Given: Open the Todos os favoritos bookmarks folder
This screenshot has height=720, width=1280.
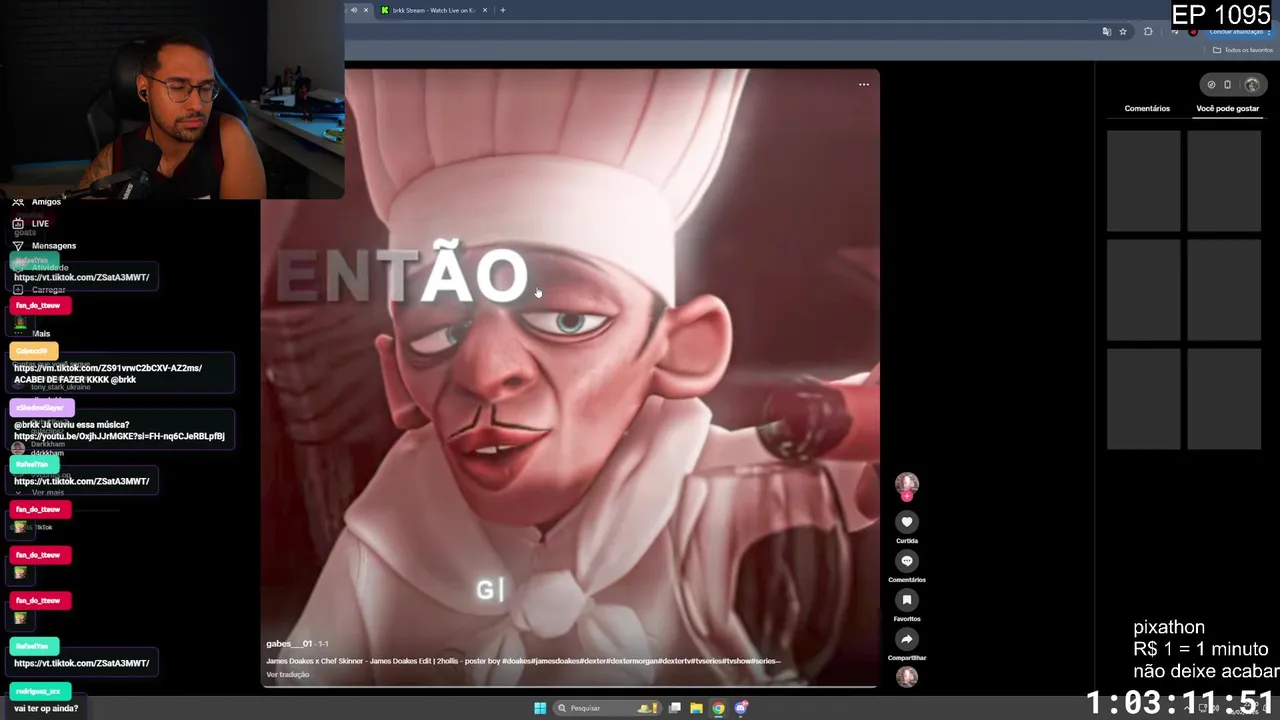Looking at the screenshot, I should (1244, 50).
